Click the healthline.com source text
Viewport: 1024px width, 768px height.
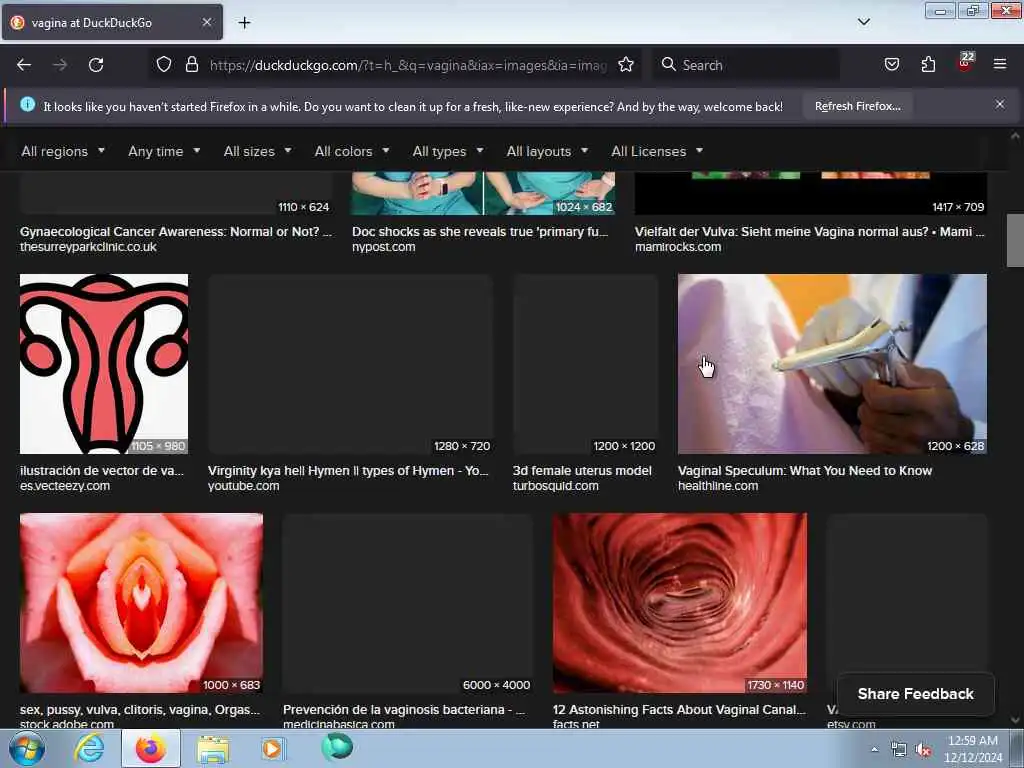(718, 486)
